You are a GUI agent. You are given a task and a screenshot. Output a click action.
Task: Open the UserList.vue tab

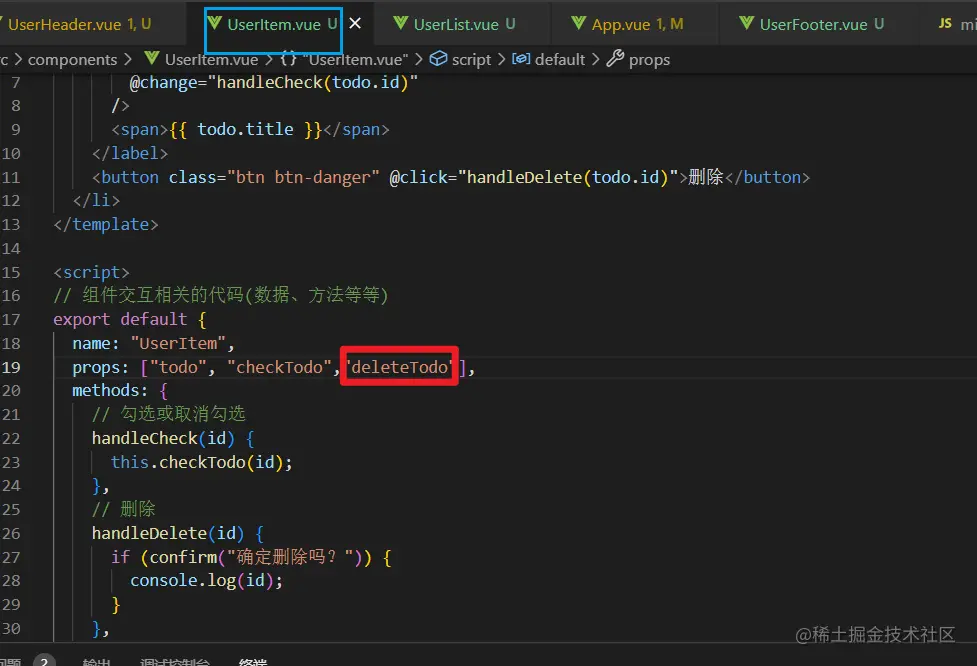pos(464,24)
